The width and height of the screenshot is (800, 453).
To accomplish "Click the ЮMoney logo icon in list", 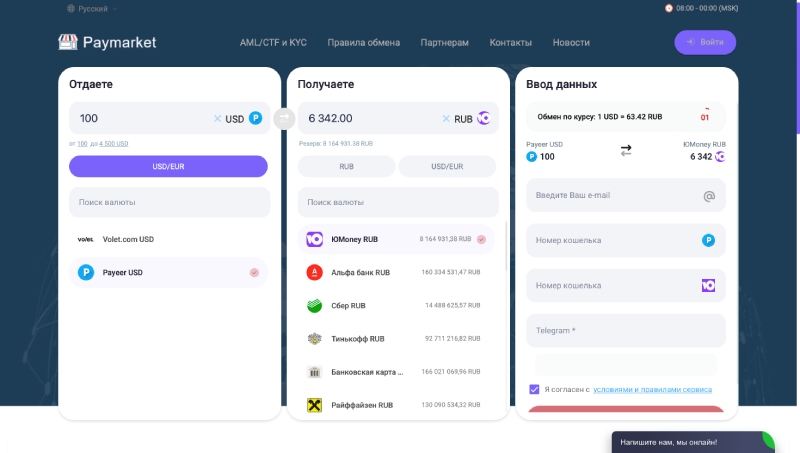I will click(314, 239).
